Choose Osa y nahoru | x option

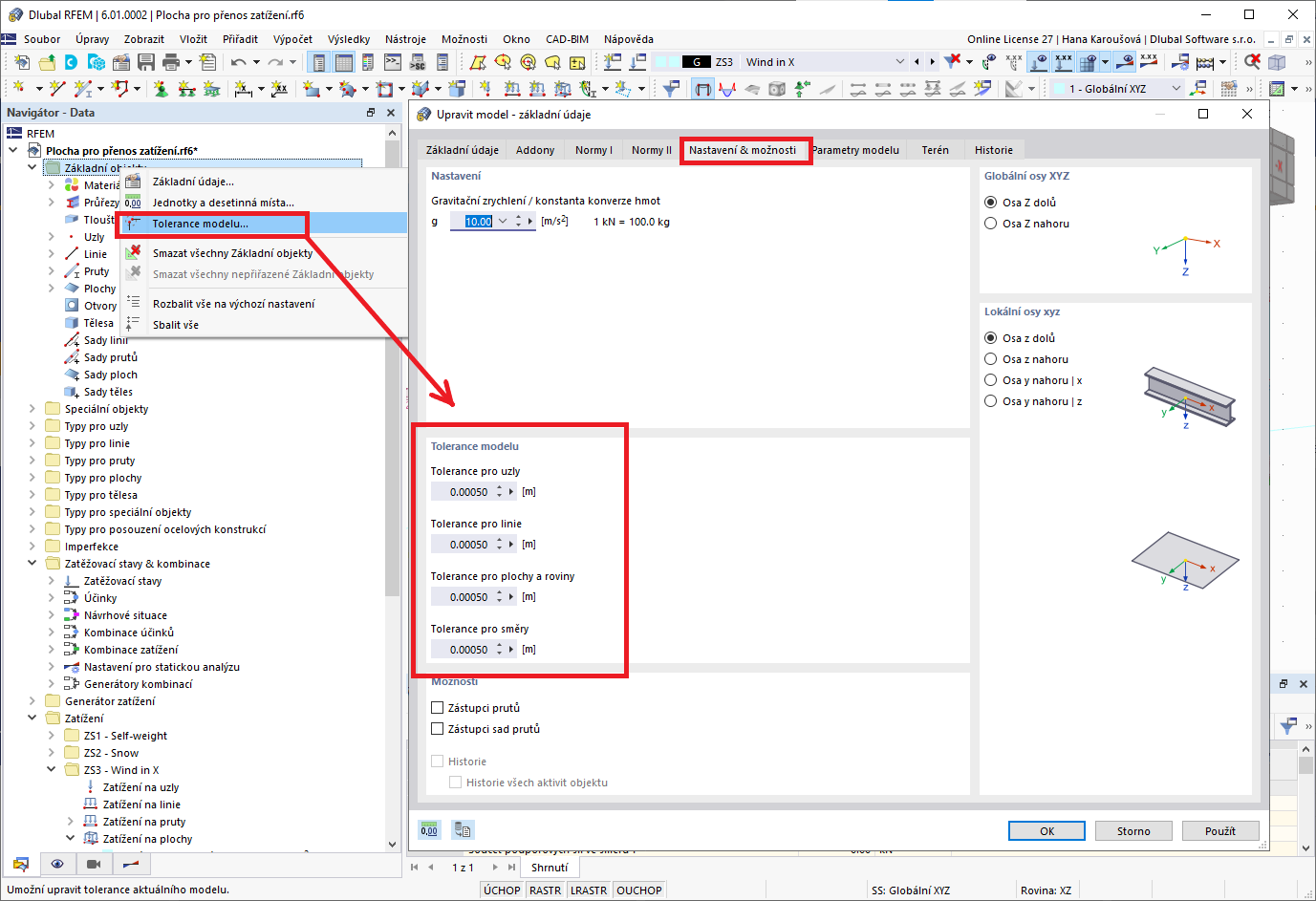tap(991, 380)
